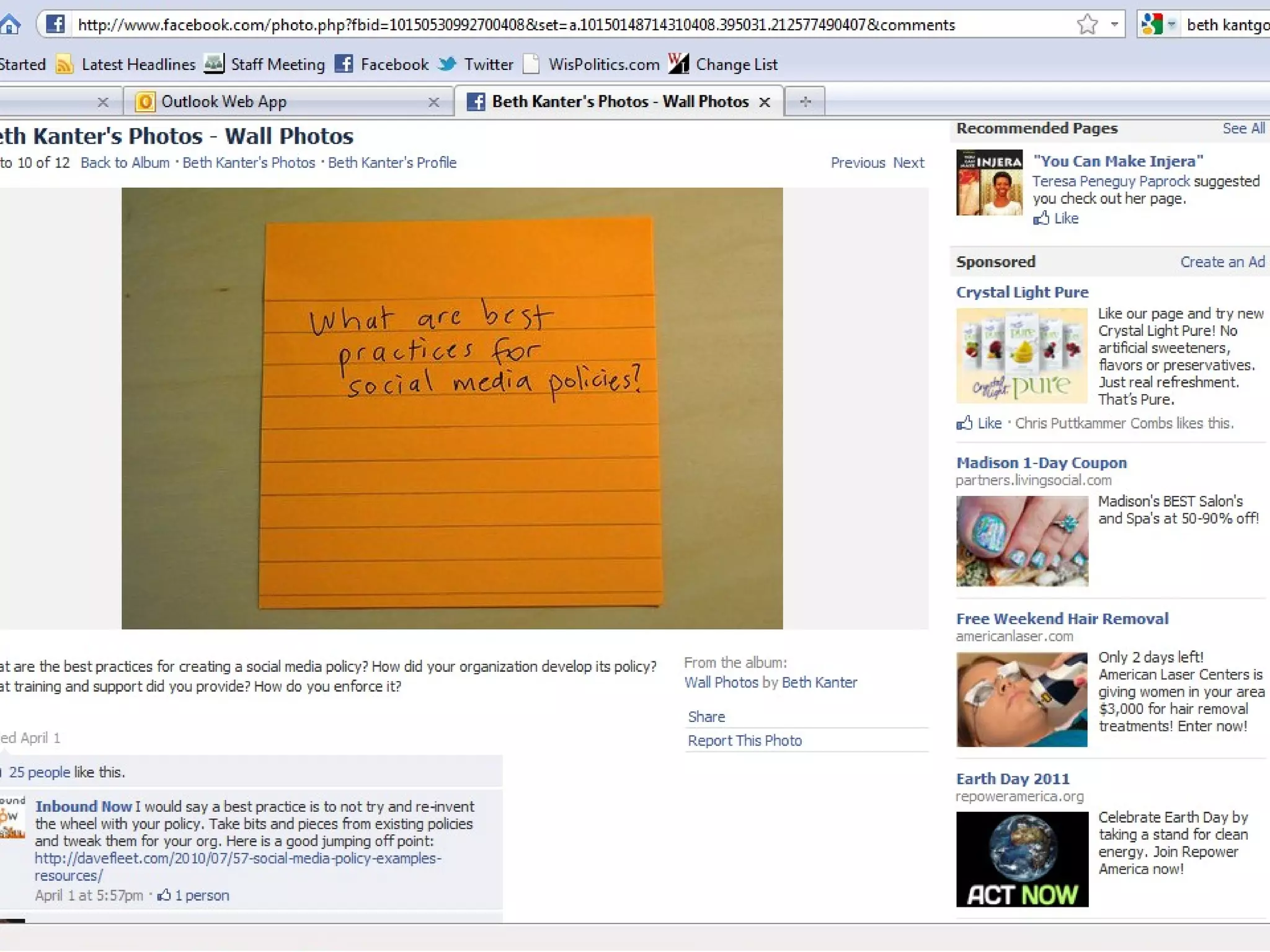
Task: Click the Facebook site icon in the address bar
Action: click(55, 25)
